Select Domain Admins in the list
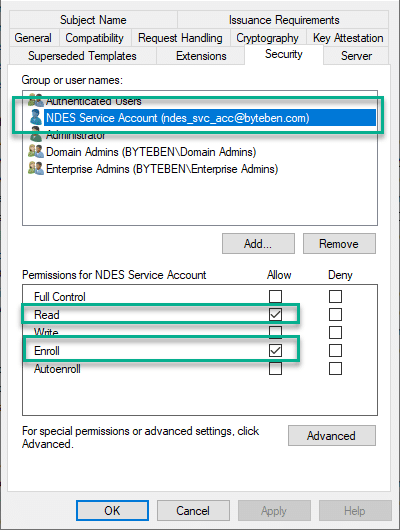 click(x=151, y=152)
